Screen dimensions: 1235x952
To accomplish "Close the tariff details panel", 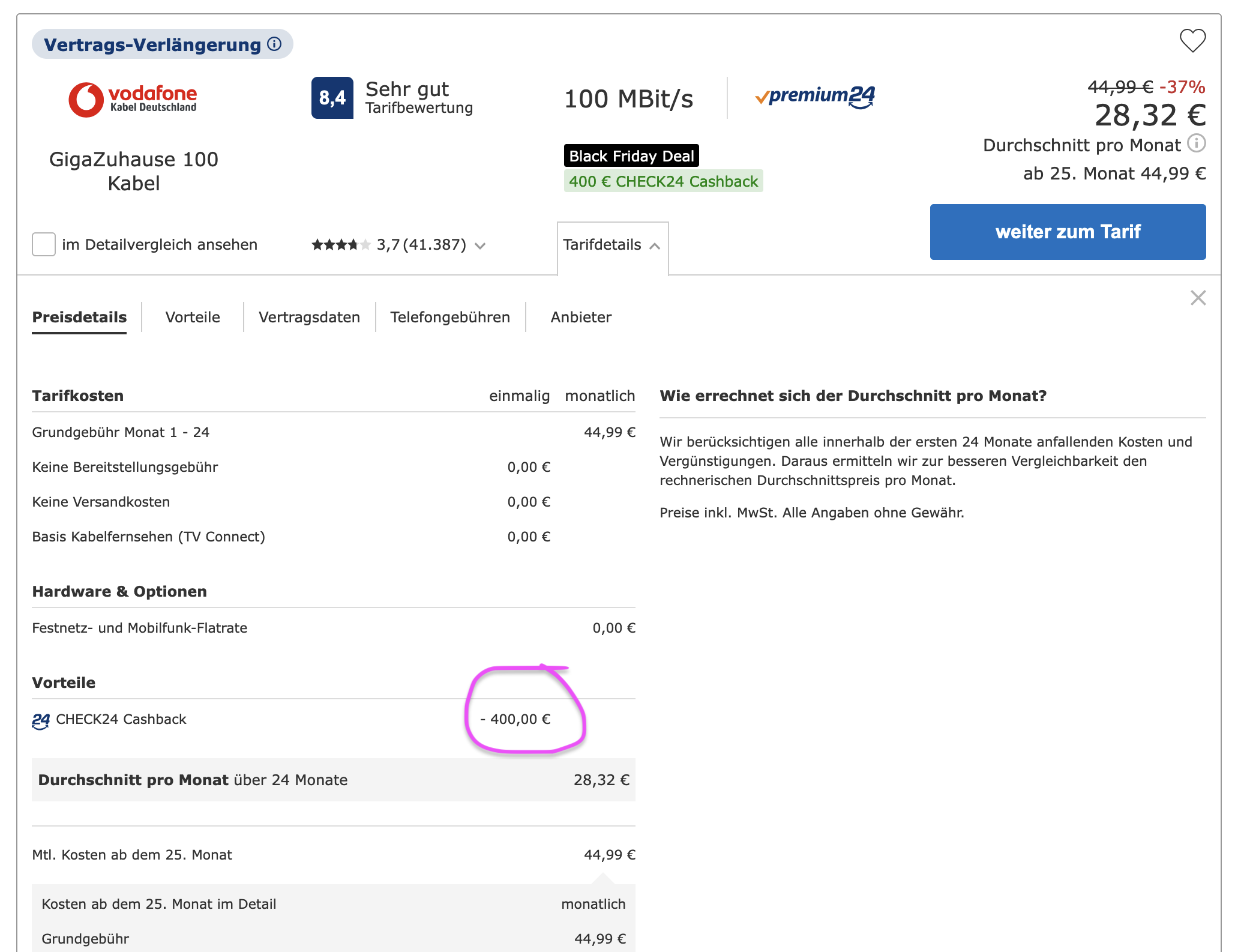I will [1198, 298].
